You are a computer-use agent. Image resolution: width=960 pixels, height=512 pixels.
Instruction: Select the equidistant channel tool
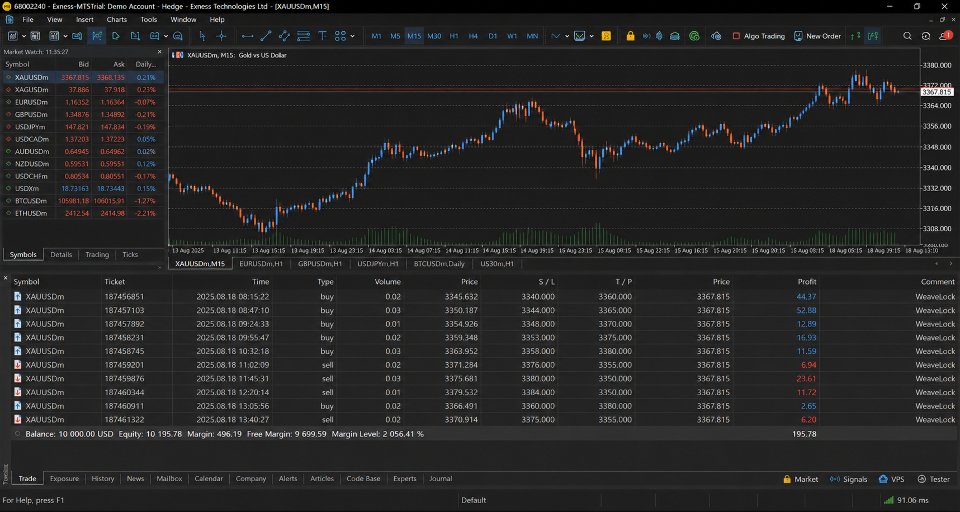click(x=284, y=36)
